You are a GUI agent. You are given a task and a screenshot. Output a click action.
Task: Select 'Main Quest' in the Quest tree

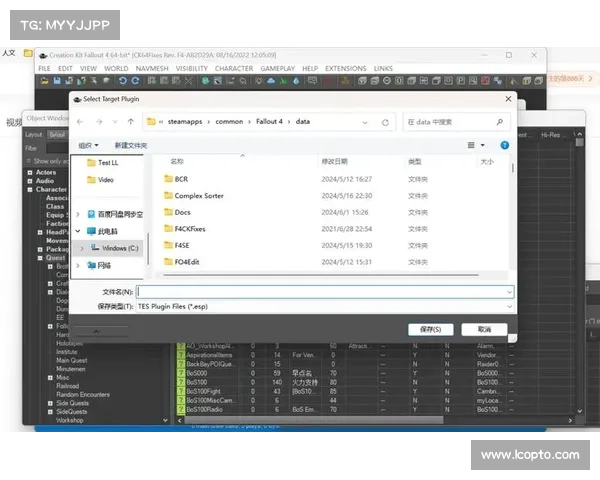(72, 361)
